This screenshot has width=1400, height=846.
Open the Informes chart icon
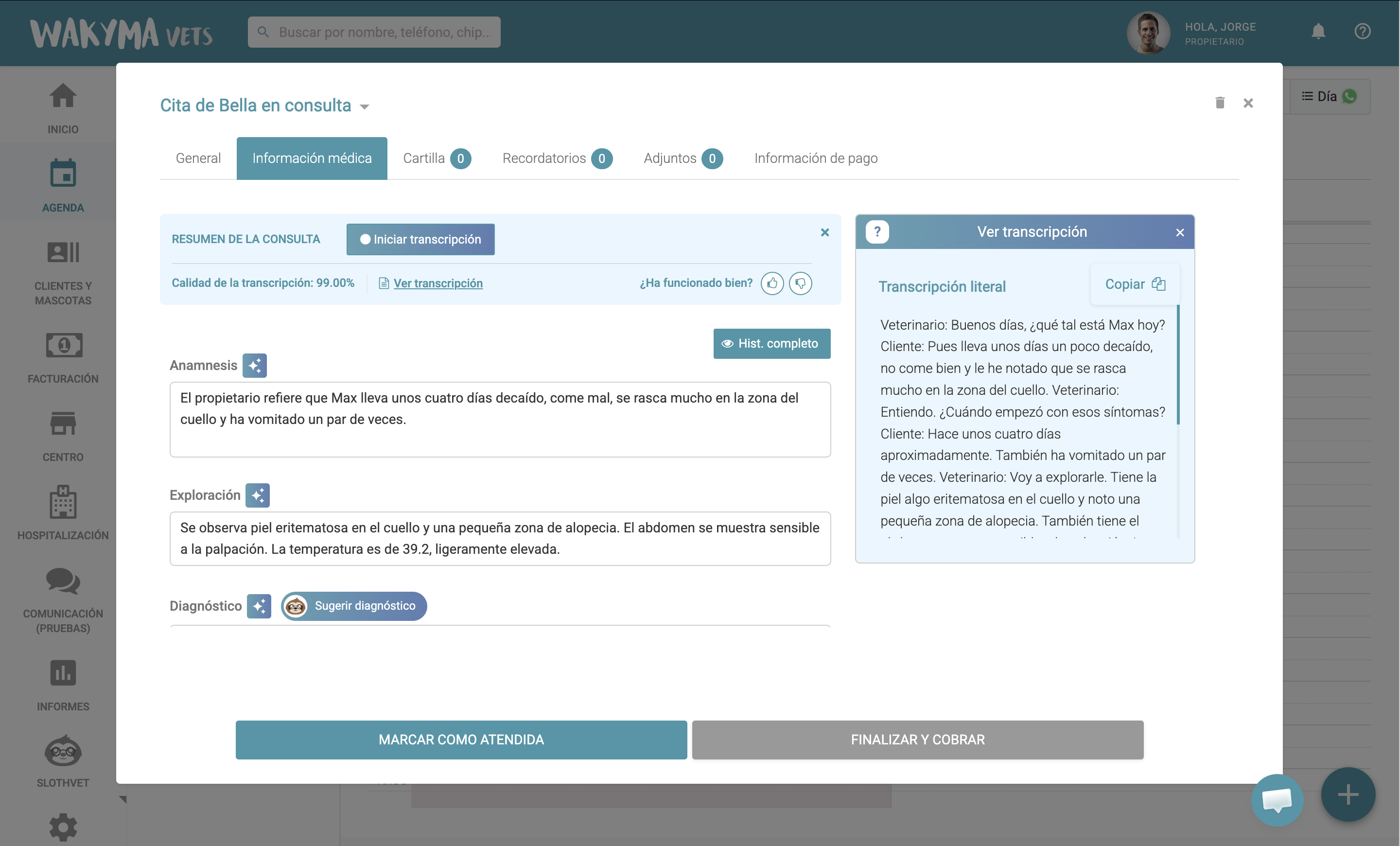[x=63, y=673]
